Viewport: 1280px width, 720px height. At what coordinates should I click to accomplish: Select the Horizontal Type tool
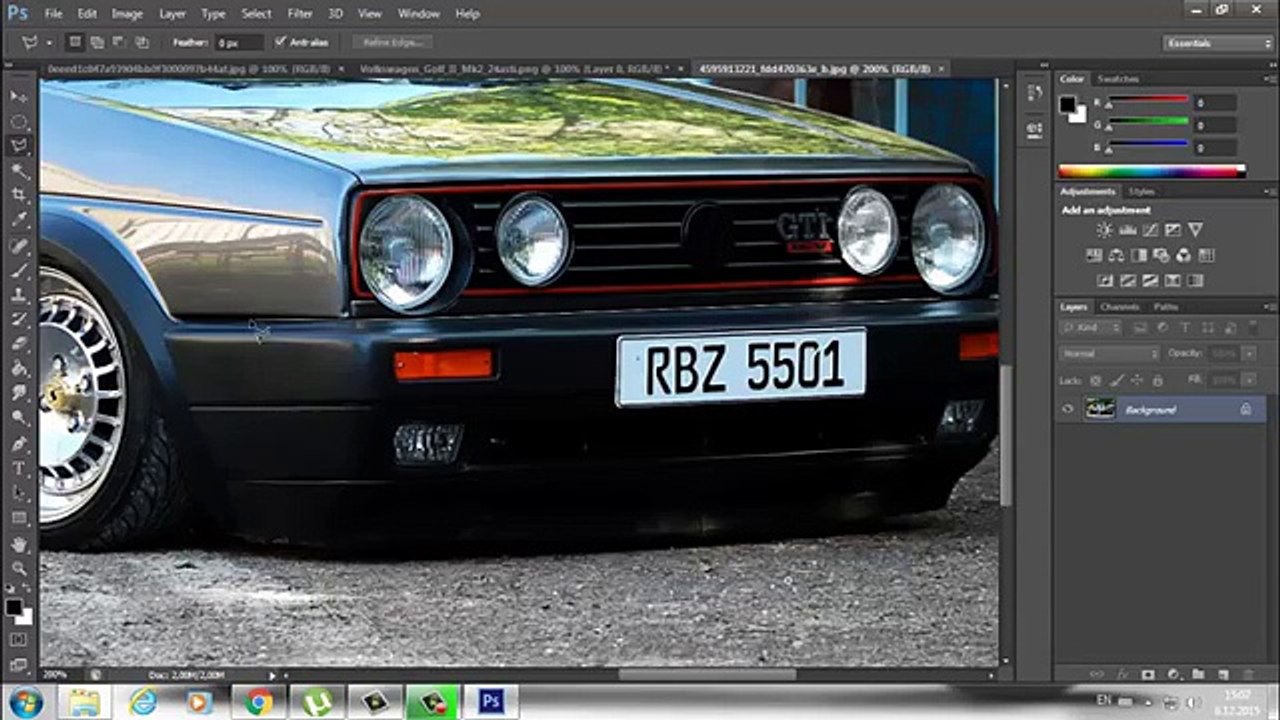click(19, 469)
